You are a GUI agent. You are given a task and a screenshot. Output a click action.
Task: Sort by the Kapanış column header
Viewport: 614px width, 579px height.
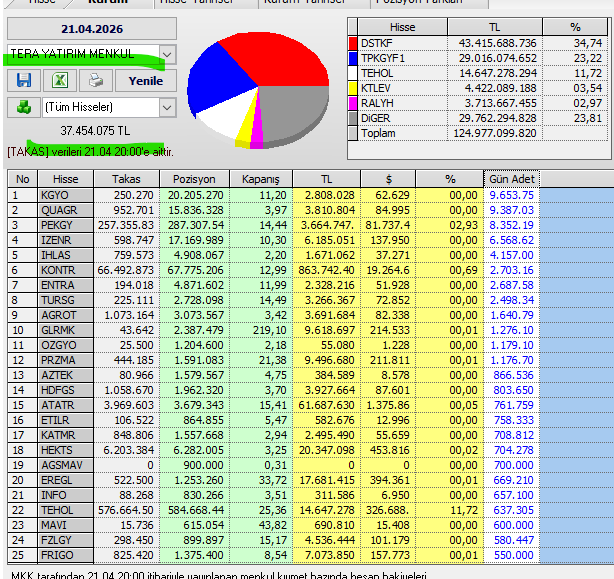261,179
